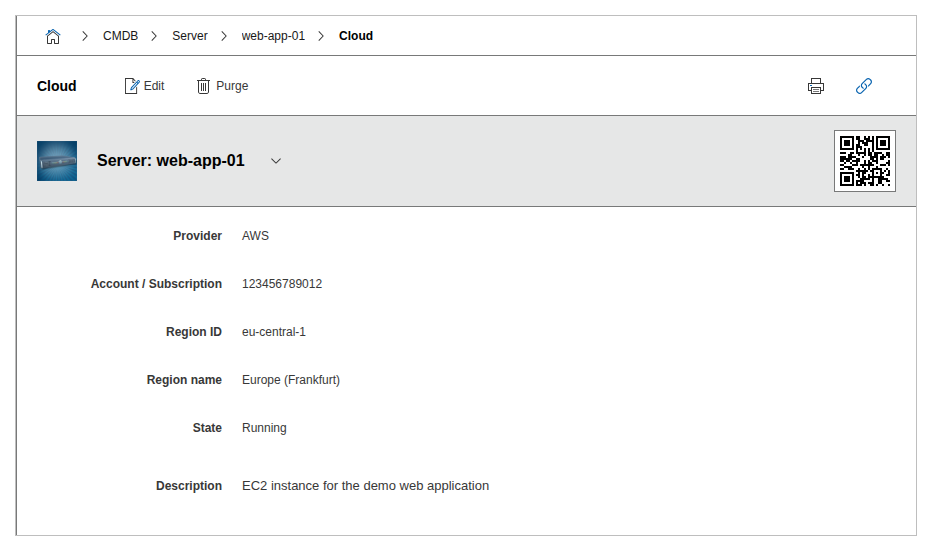The image size is (932, 551).
Task: Select the eu-central-1 region value
Action: tap(273, 332)
